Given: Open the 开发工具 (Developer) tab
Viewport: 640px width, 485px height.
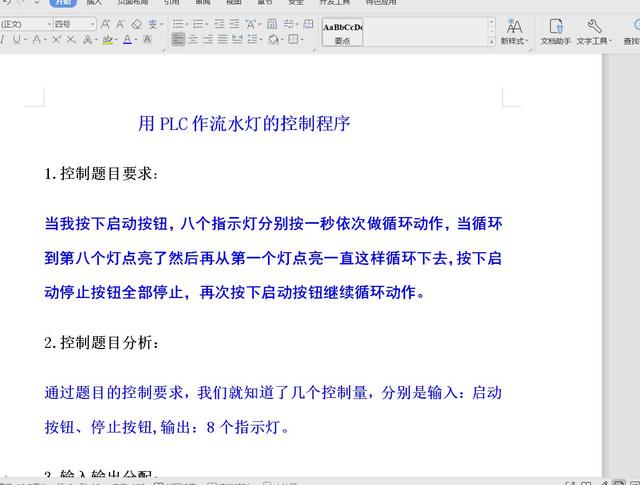Looking at the screenshot, I should pyautogui.click(x=334, y=2).
